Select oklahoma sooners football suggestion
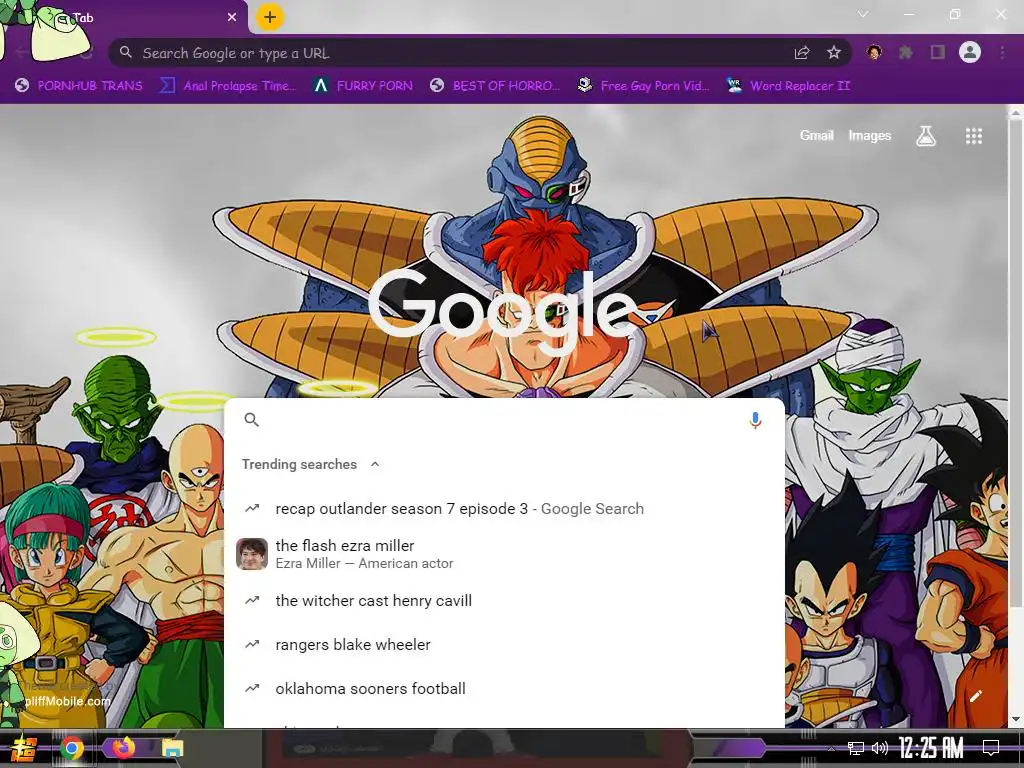This screenshot has height=768, width=1024. click(504, 688)
